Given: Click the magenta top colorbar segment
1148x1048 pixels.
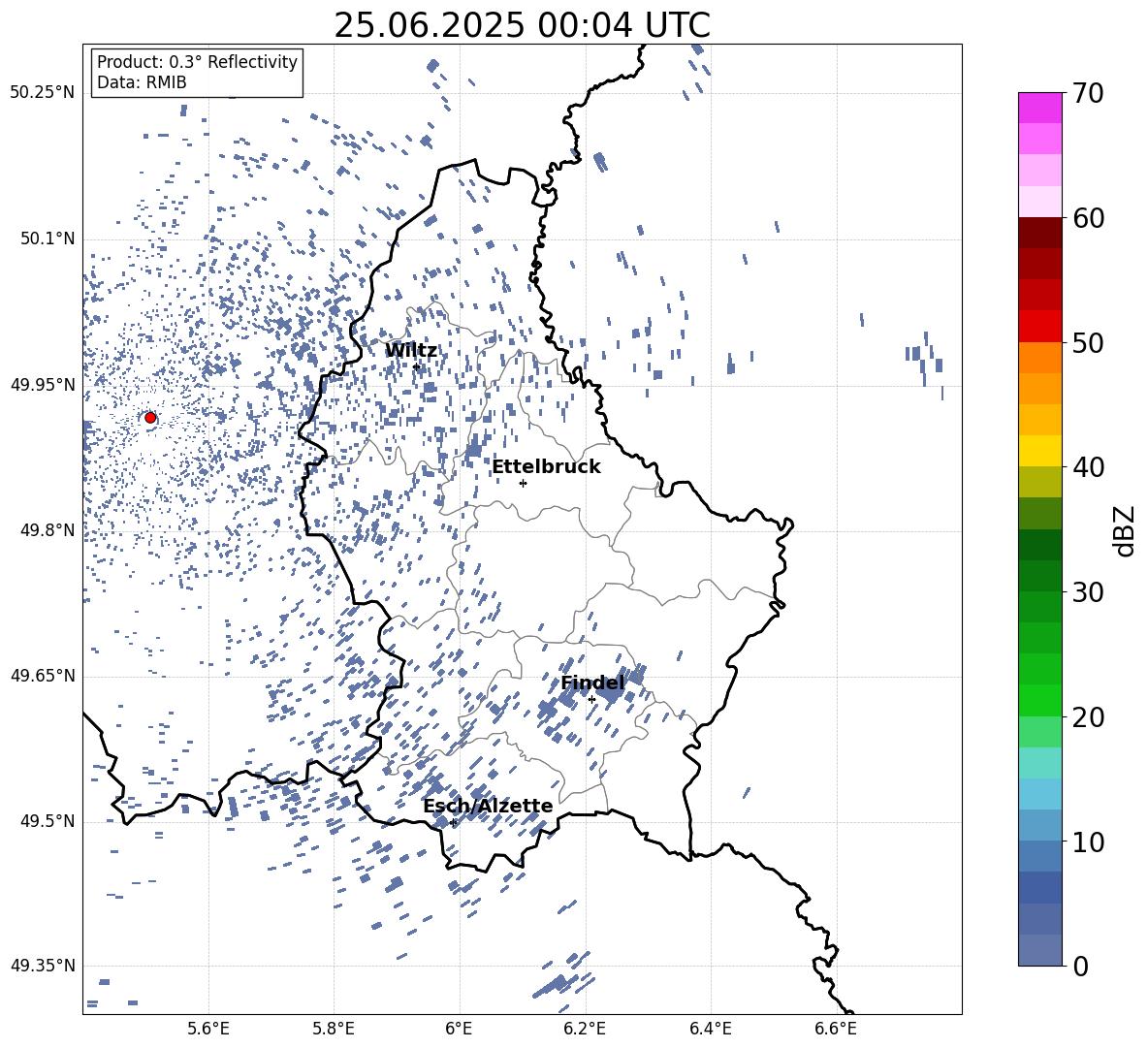Looking at the screenshot, I should 1040,108.
